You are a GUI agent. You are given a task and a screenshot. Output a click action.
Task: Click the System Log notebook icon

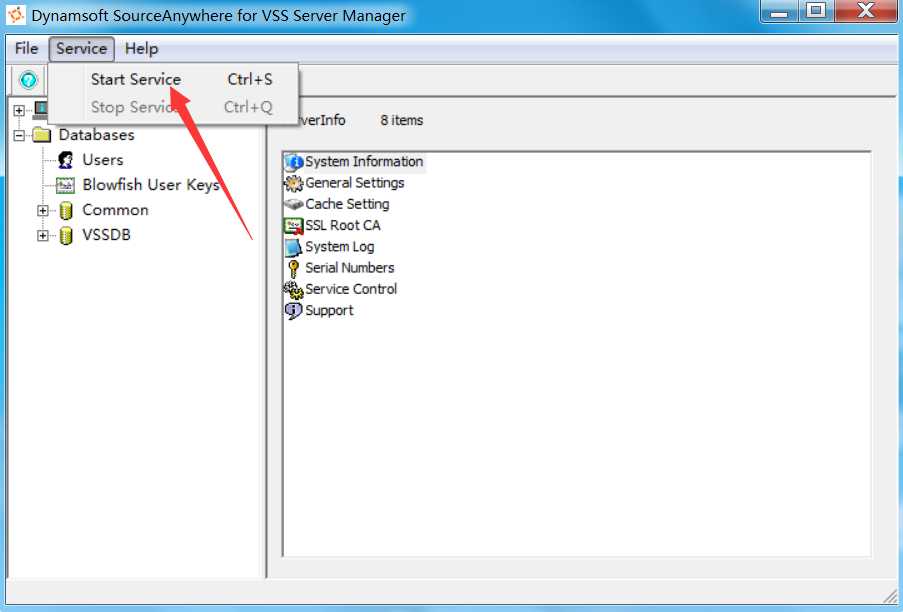tap(294, 247)
